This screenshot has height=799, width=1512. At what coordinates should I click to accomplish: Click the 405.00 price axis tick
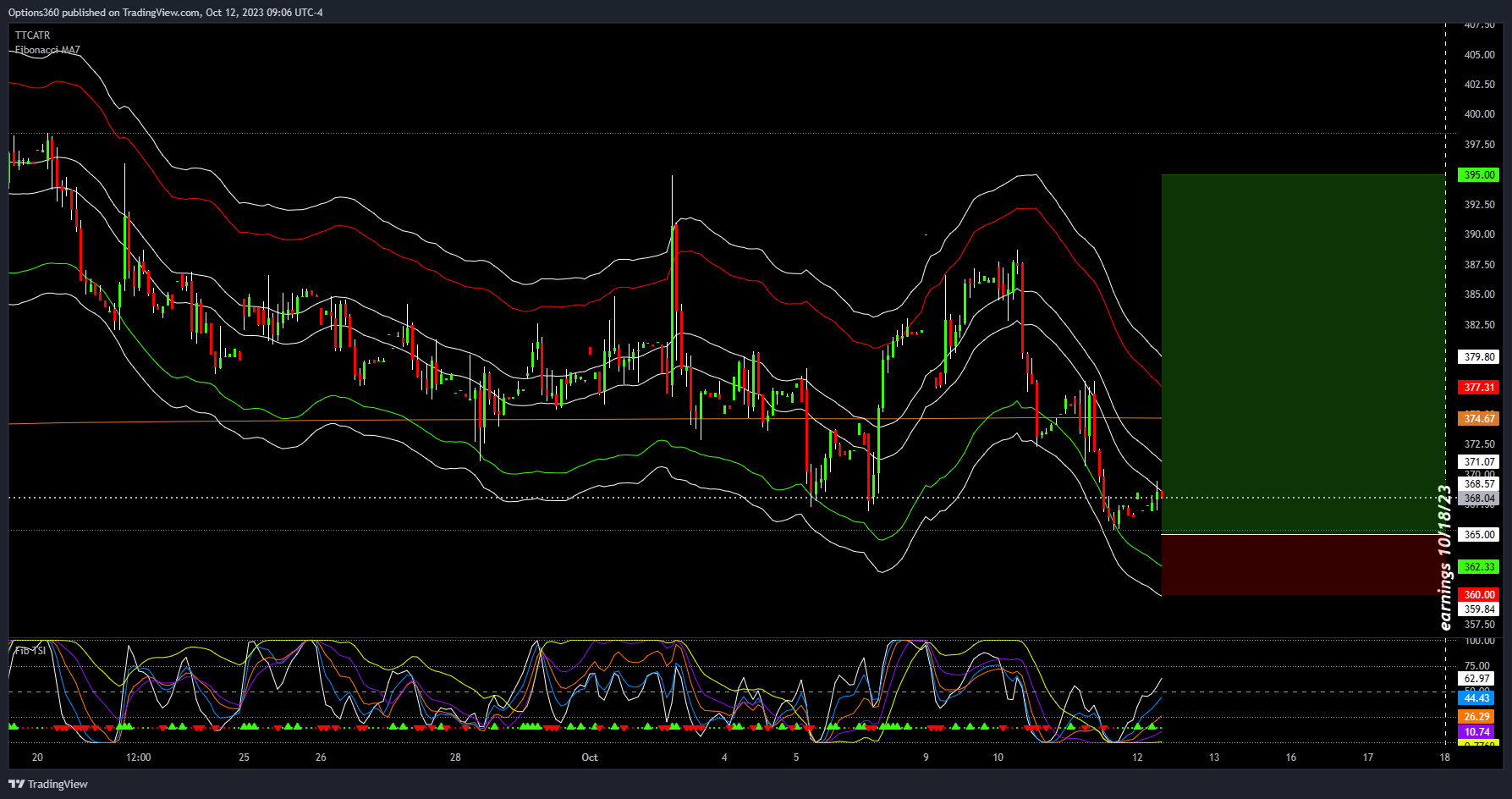(1479, 55)
